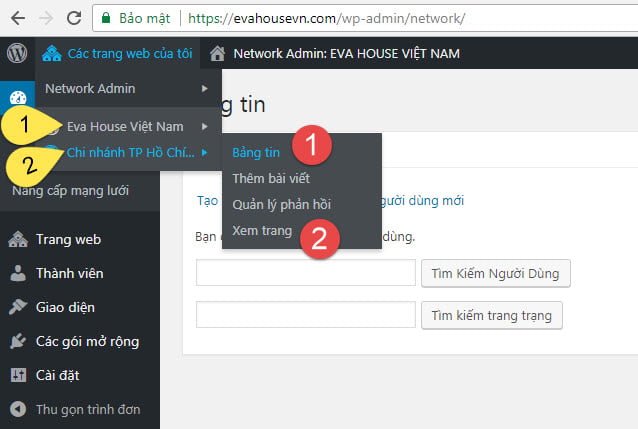Click the Các gói mở rộng plugin icon
Screen dimensions: 638x429
[x=17, y=341]
